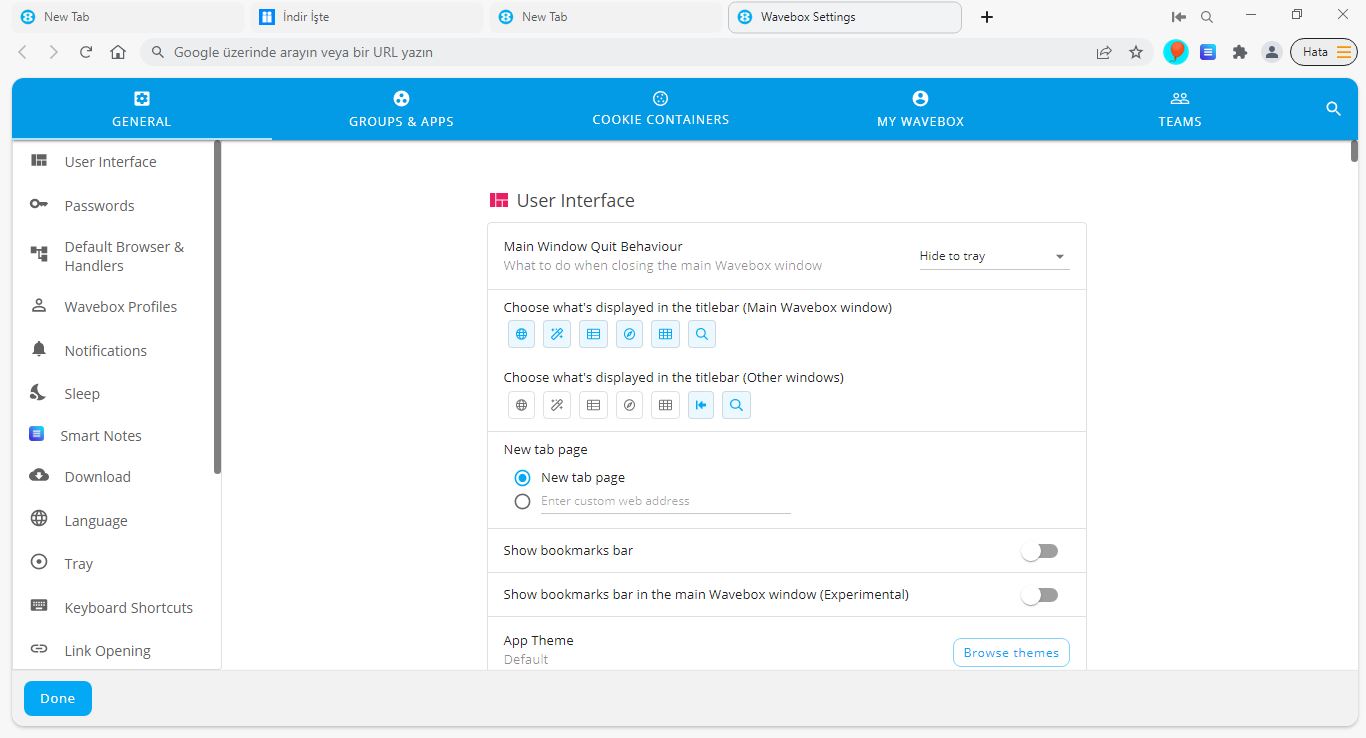Open Tray settings in sidebar

point(112,564)
